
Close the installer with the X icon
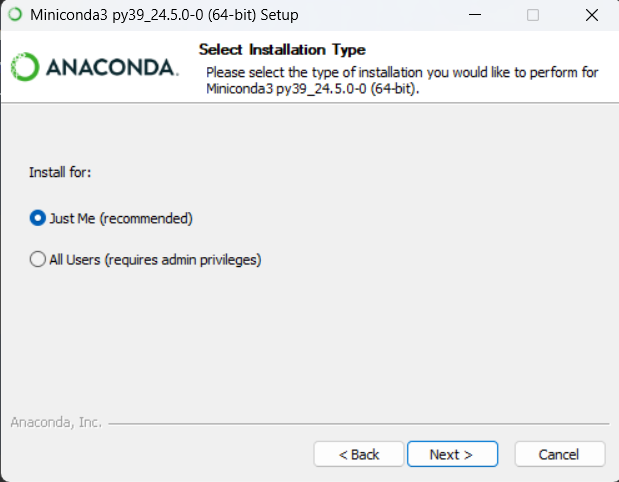(592, 15)
